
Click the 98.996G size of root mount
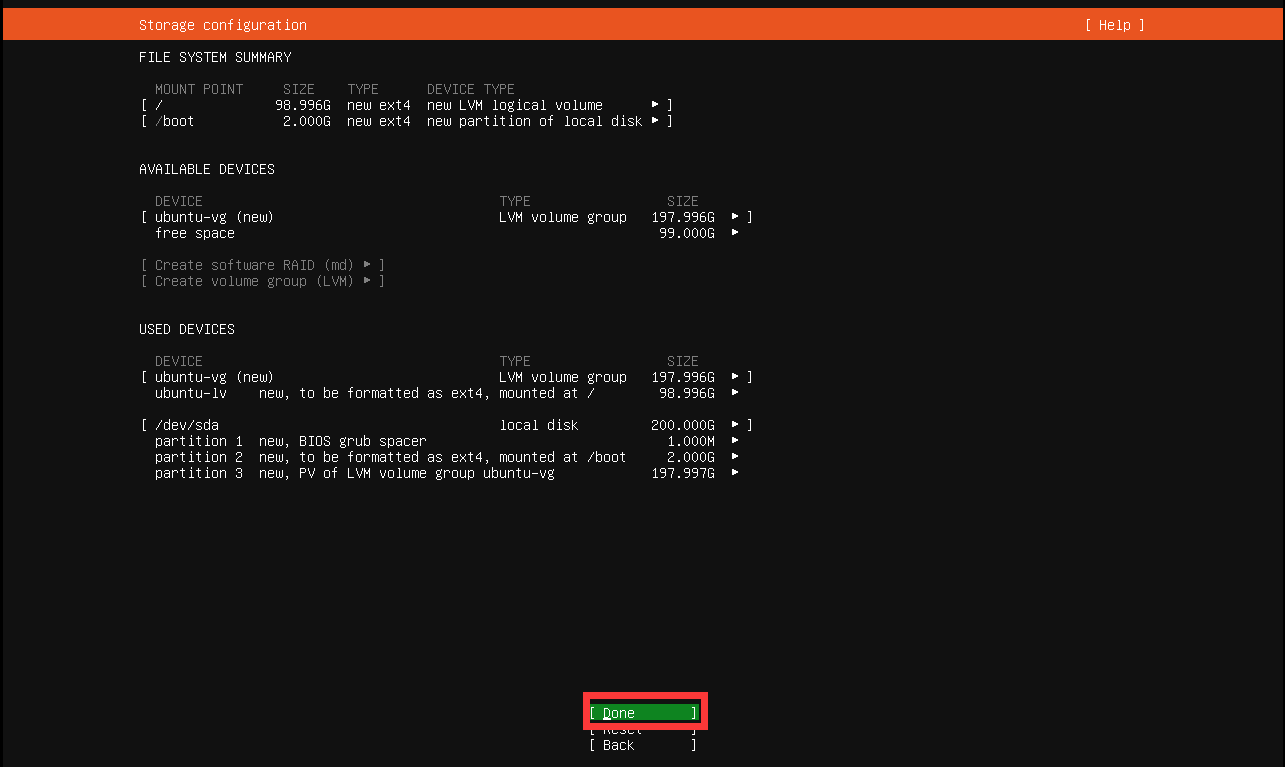(303, 105)
